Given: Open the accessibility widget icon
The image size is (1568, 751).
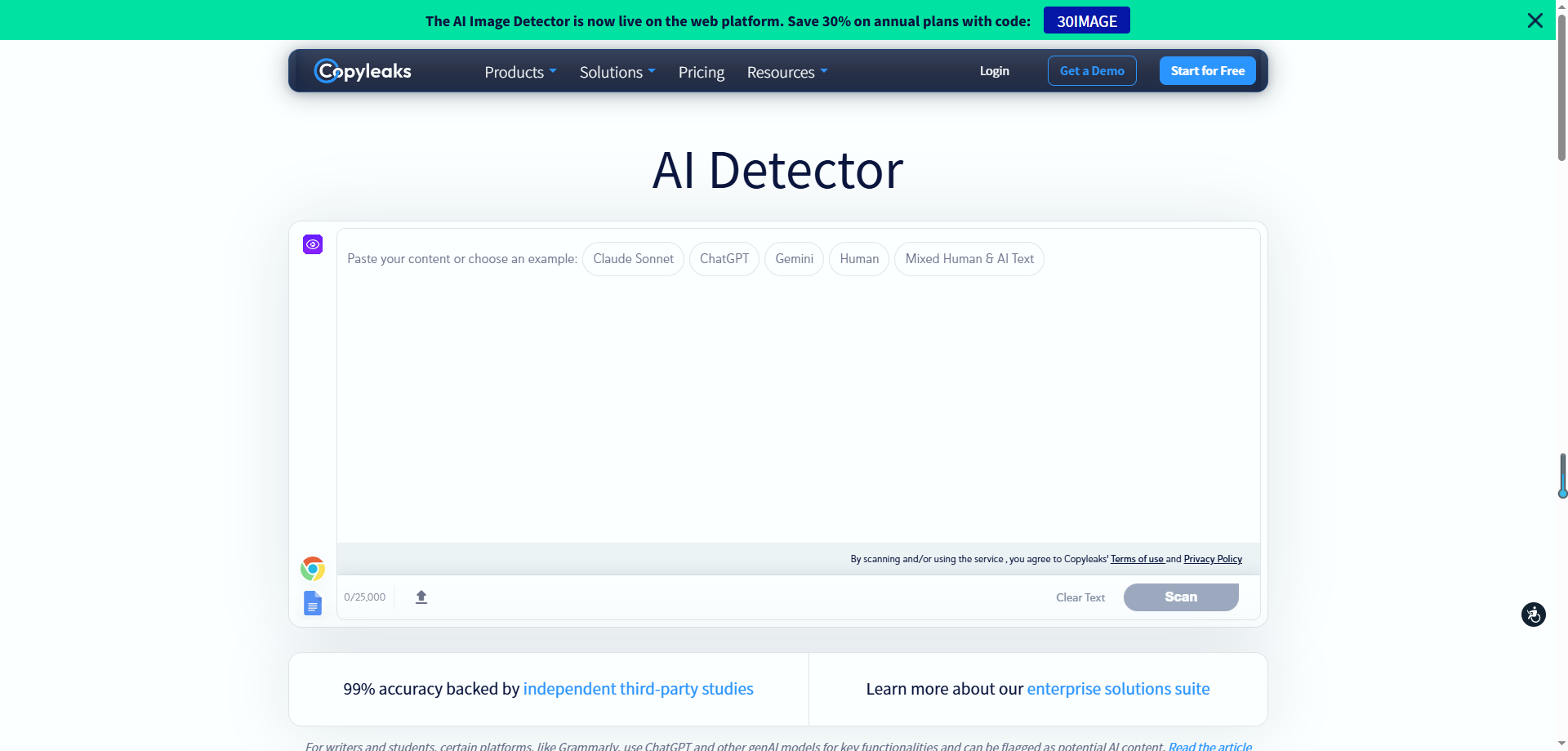Looking at the screenshot, I should point(1534,615).
